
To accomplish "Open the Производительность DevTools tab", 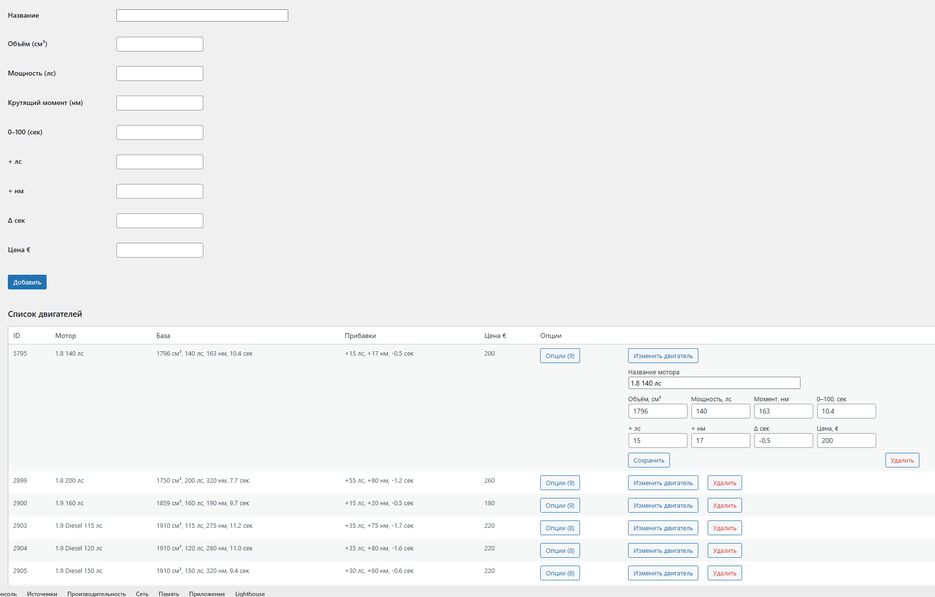I will [97, 593].
